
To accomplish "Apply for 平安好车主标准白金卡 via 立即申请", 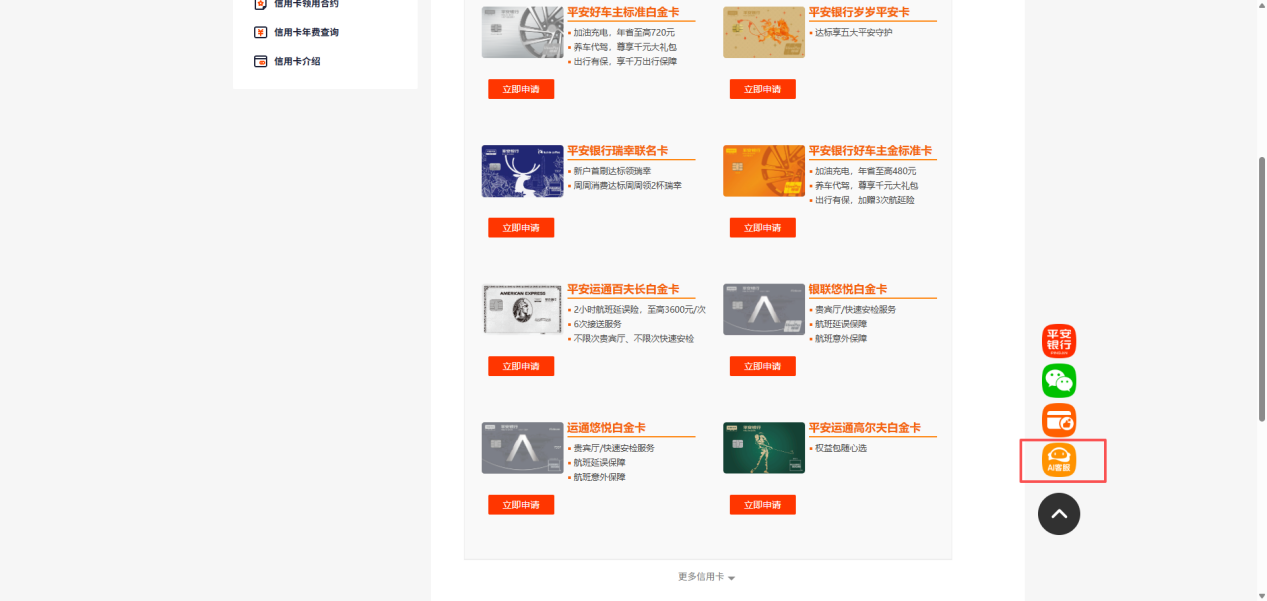I will pyautogui.click(x=521, y=89).
